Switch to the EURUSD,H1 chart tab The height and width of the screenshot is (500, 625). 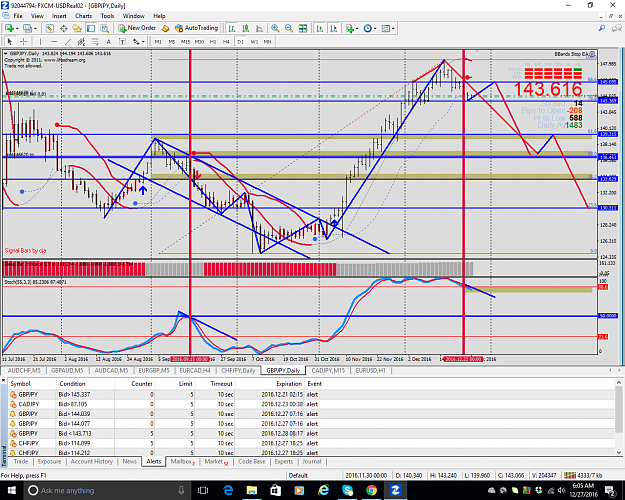coord(370,370)
